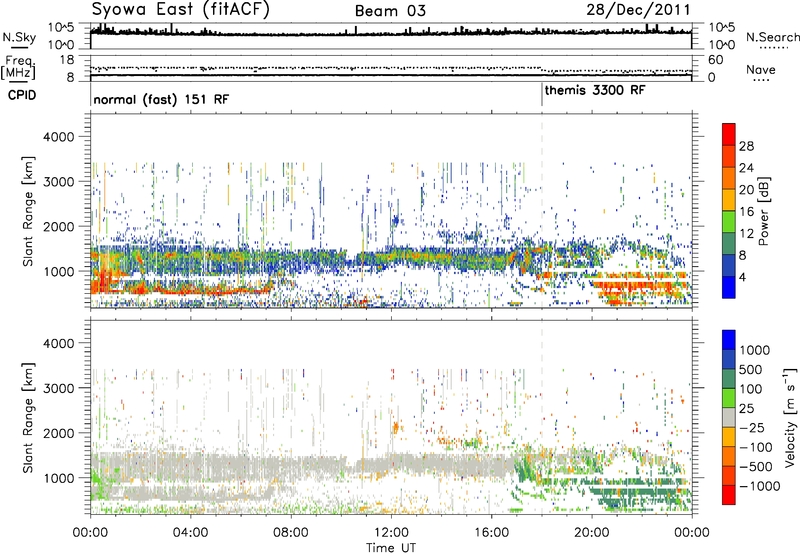Image resolution: width=800 pixels, height=554 pixels.
Task: Click the 3000 tick in the power panel
Action: (x=58, y=182)
